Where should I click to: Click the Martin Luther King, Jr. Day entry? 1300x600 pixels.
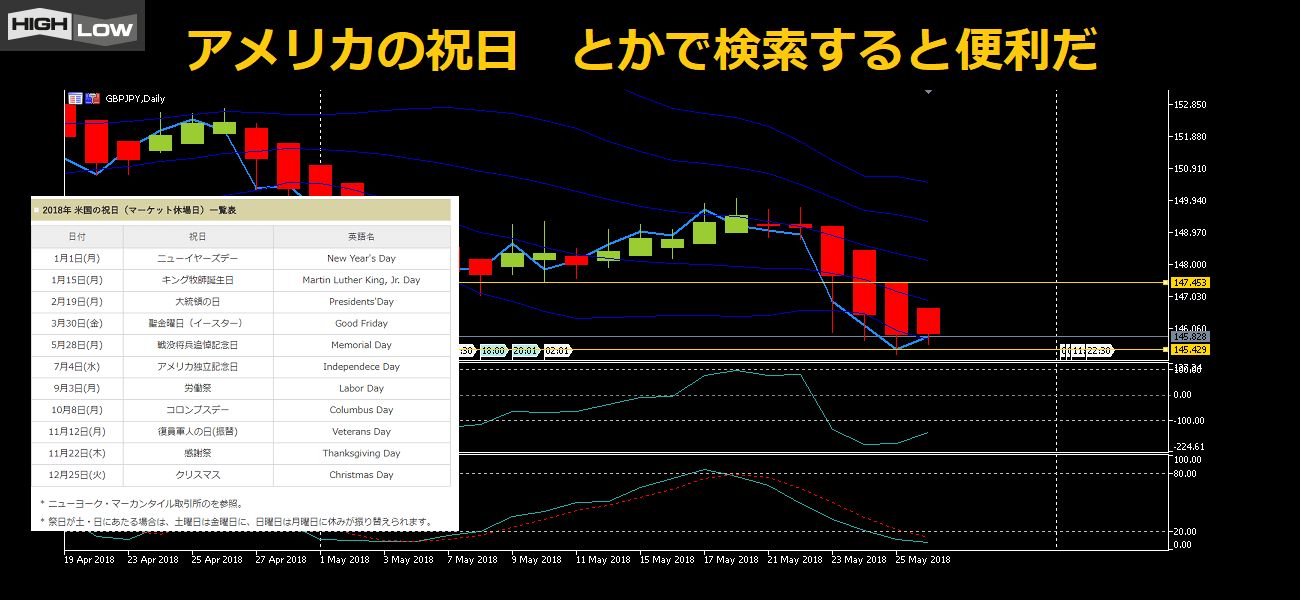[361, 280]
